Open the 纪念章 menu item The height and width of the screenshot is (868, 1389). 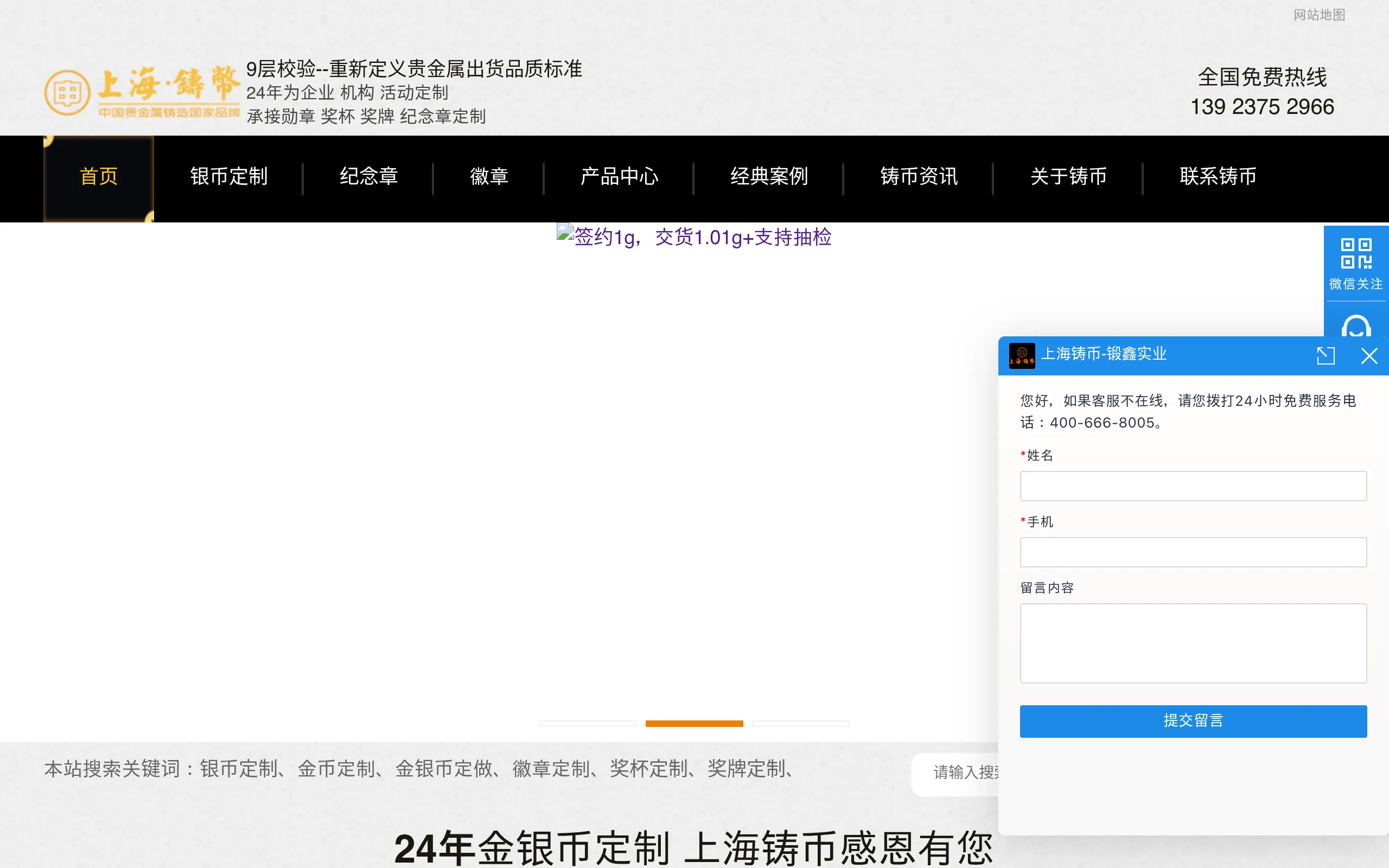click(368, 176)
